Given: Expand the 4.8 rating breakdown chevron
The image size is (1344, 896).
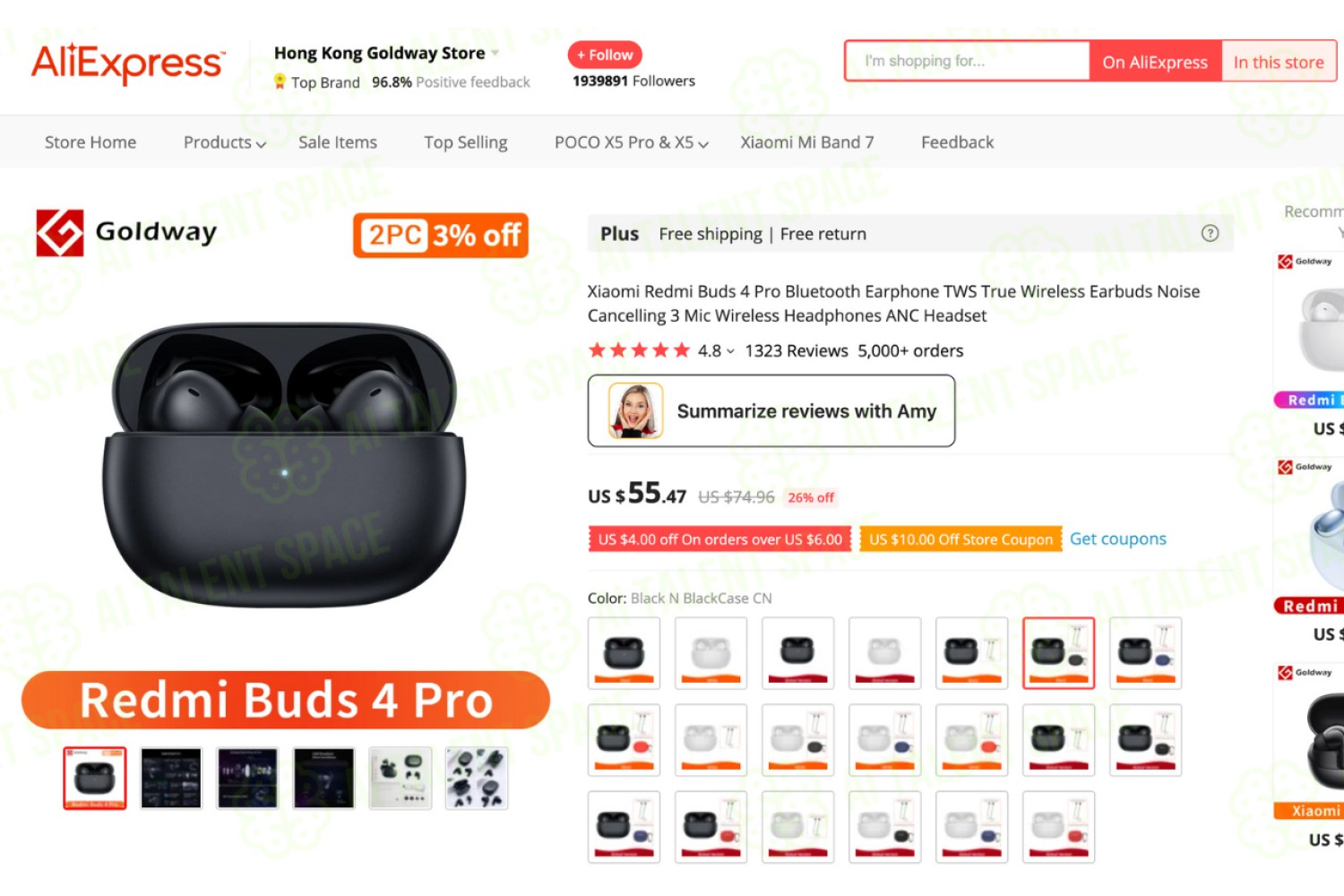Looking at the screenshot, I should click(x=730, y=351).
